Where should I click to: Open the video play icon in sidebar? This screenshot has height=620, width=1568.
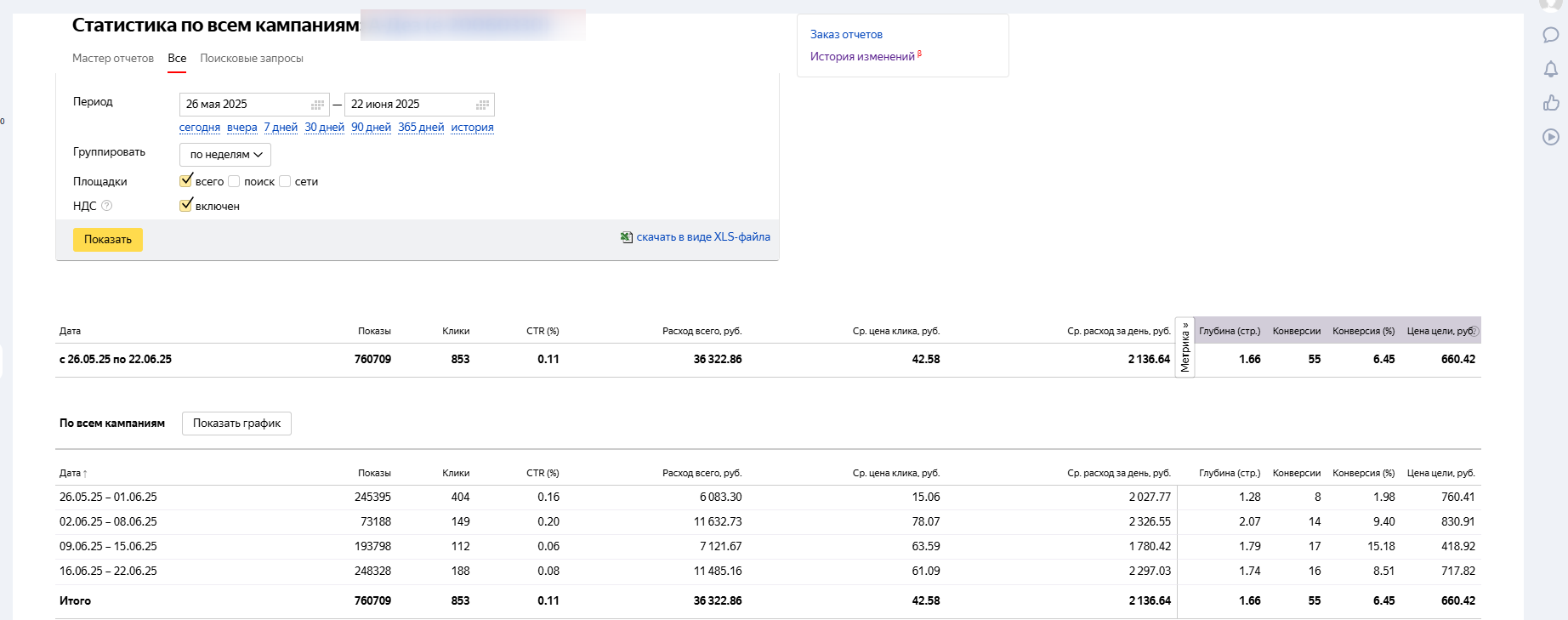(1551, 137)
